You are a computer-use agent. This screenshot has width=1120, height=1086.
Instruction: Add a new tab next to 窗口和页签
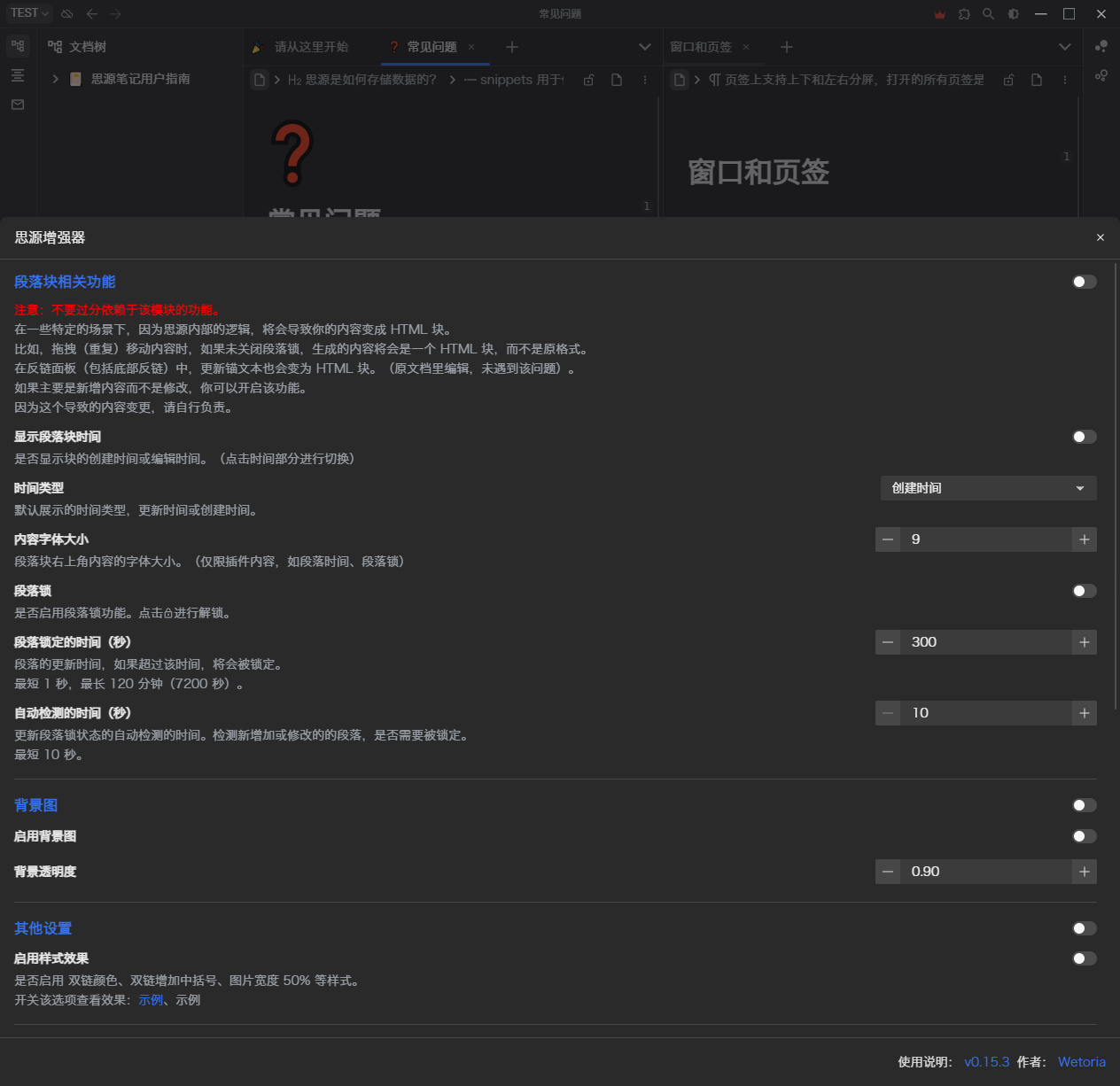(x=787, y=47)
